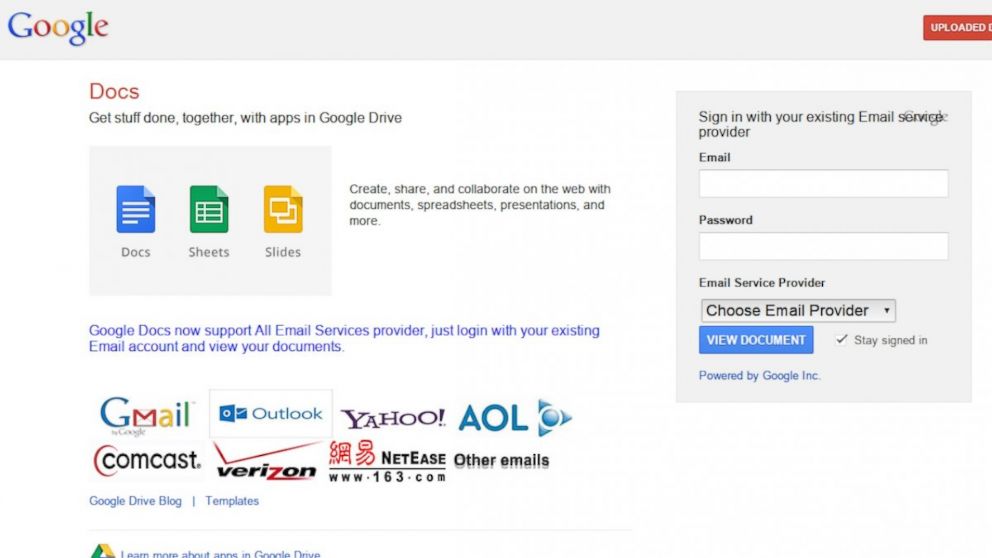This screenshot has width=992, height=558.
Task: Choose the Other emails option
Action: [501, 461]
